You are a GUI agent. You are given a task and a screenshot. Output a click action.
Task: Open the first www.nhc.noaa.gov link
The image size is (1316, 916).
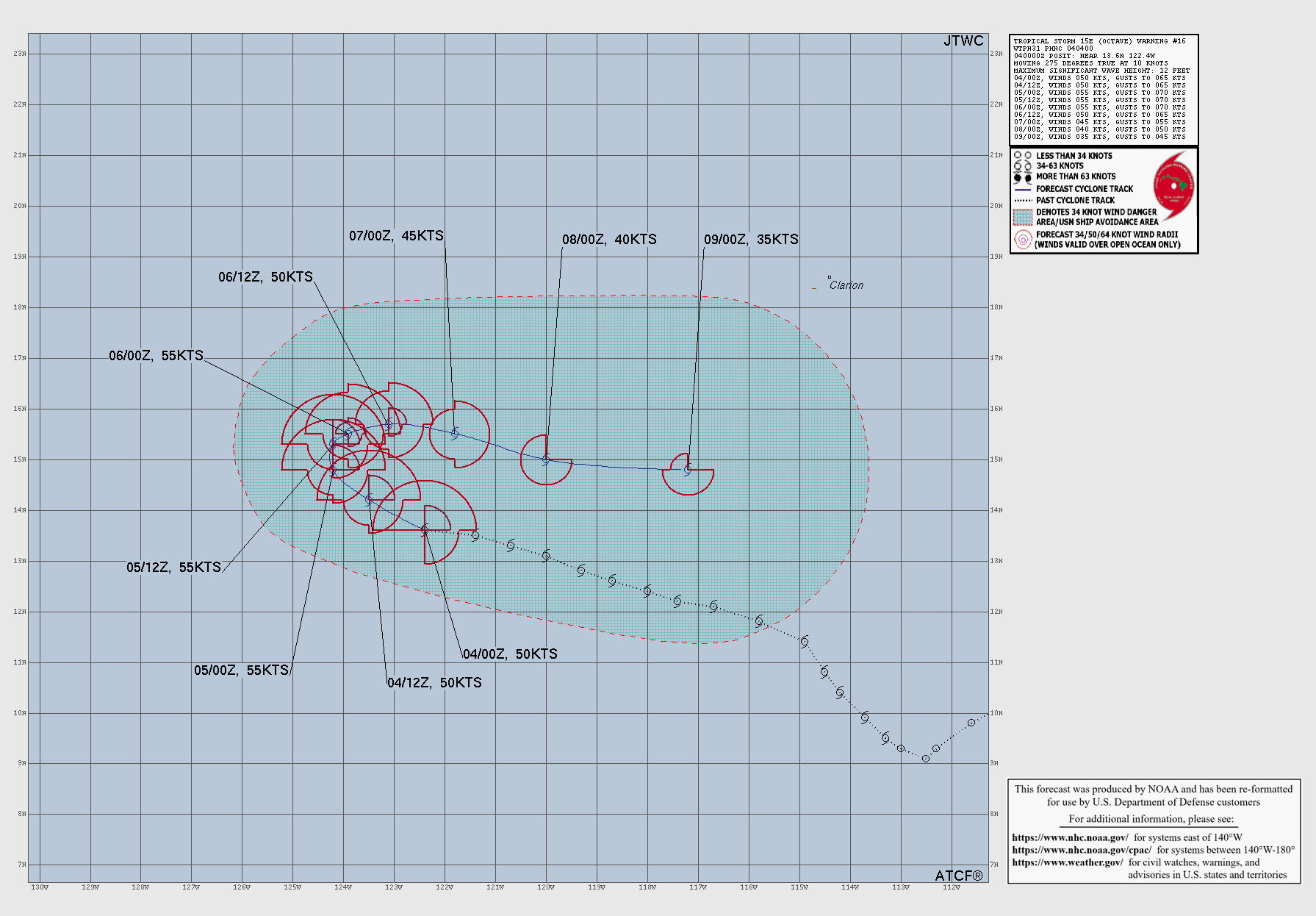(1070, 837)
